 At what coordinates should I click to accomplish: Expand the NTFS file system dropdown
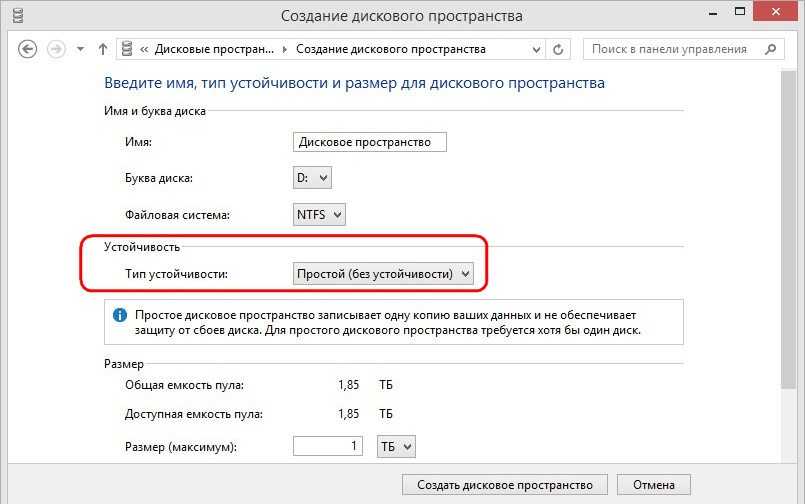[318, 214]
